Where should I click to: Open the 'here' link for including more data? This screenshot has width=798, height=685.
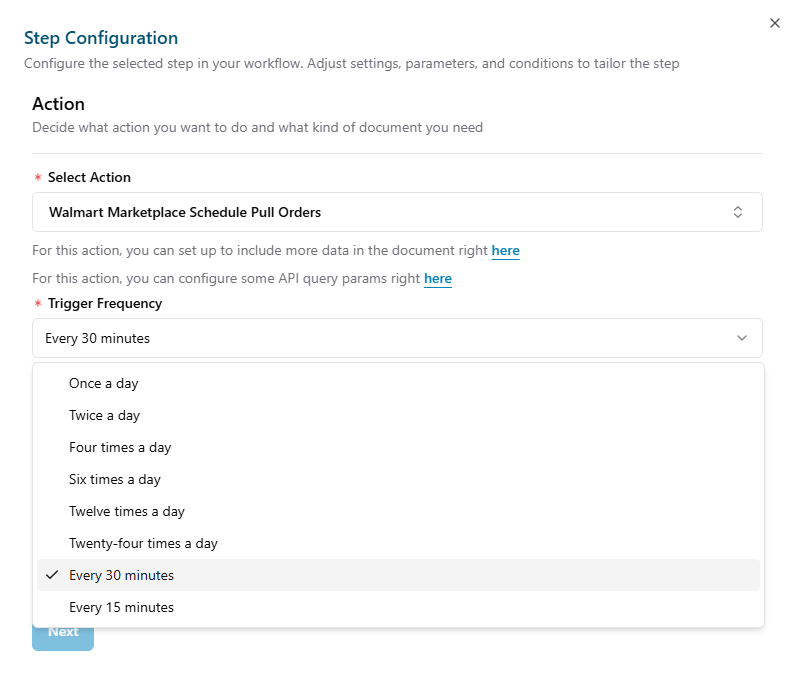pos(505,250)
